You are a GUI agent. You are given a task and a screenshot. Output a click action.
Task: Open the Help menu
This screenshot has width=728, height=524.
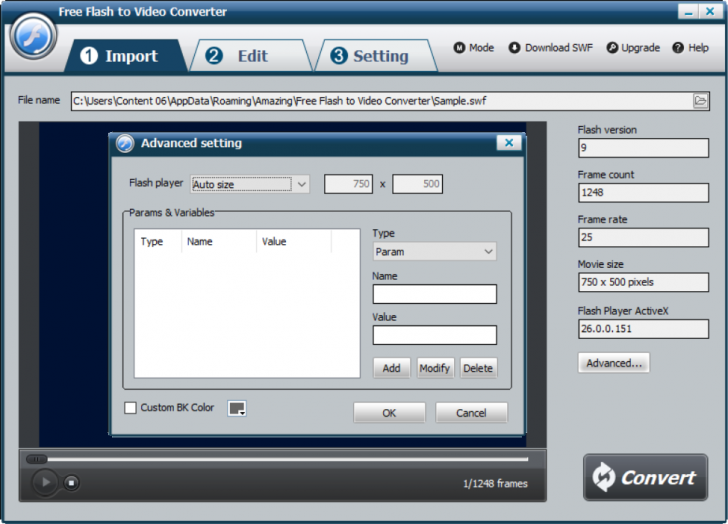[x=690, y=48]
